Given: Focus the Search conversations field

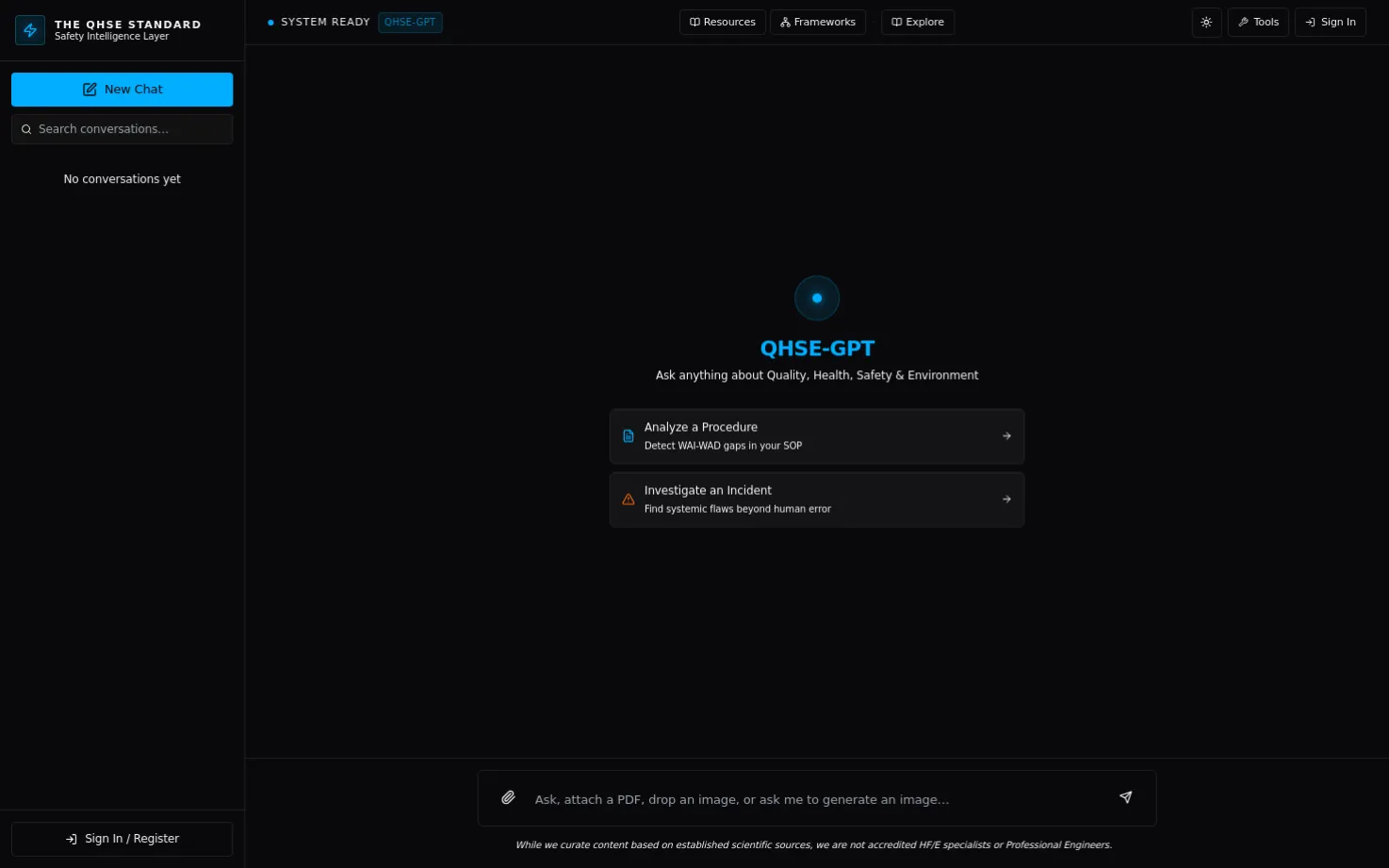Looking at the screenshot, I should [123, 129].
